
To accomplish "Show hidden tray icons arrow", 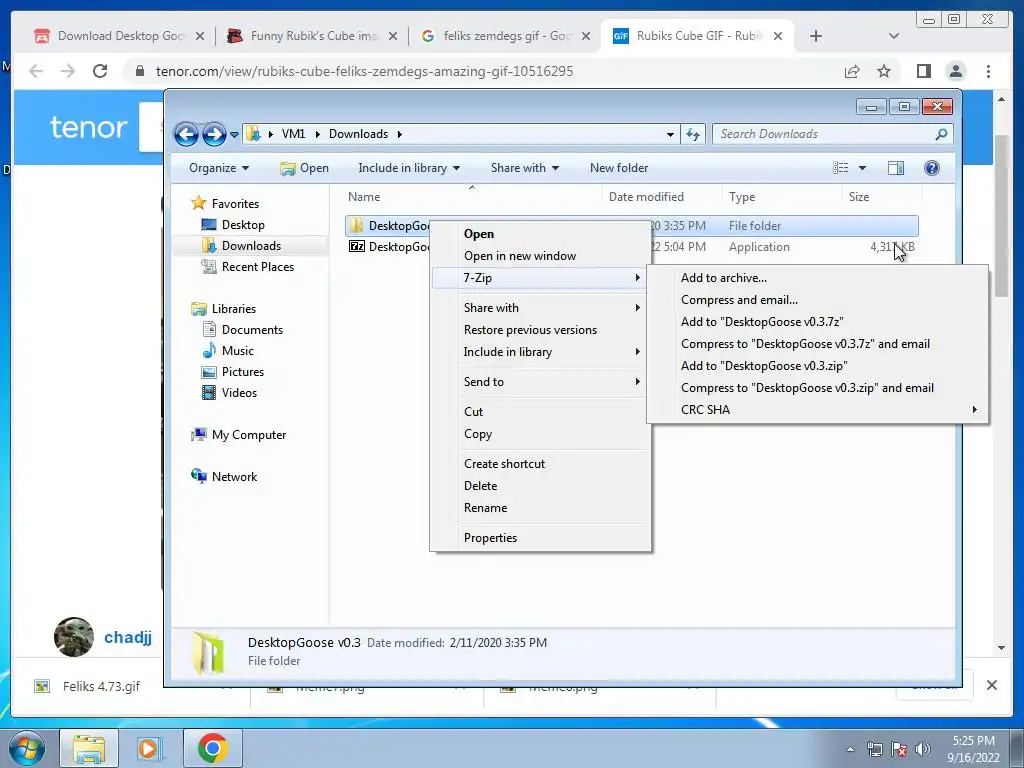I will point(850,749).
